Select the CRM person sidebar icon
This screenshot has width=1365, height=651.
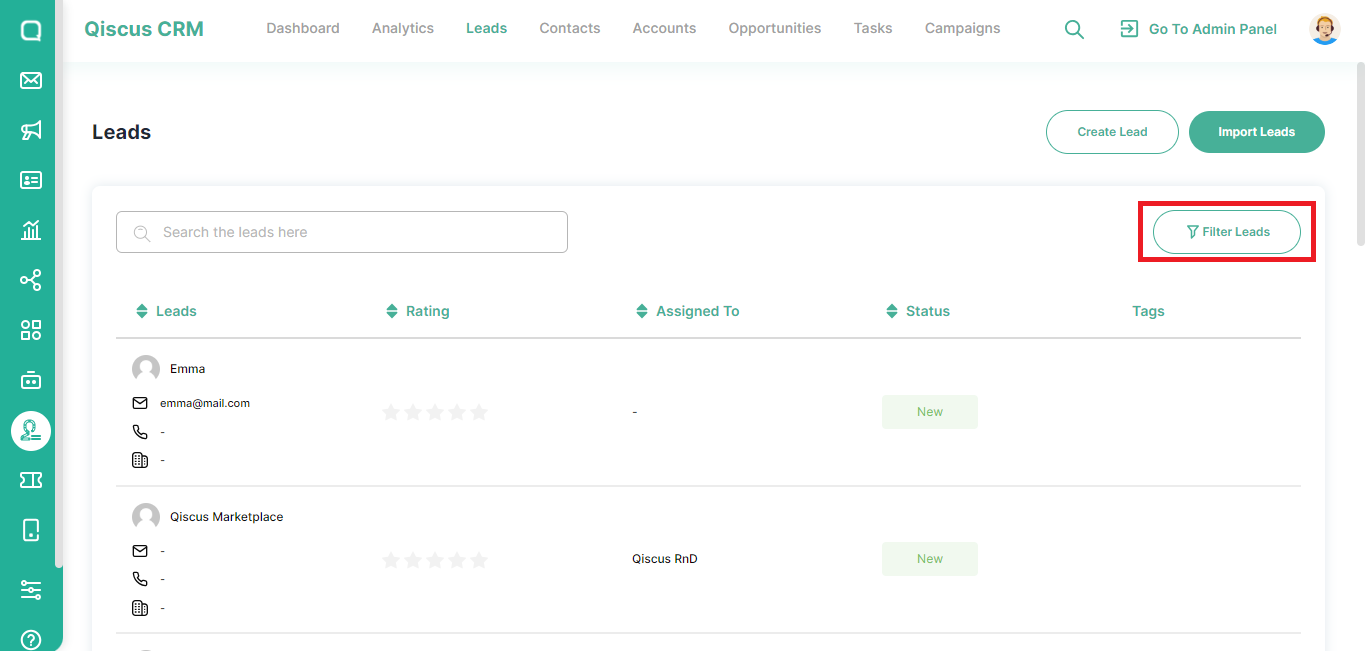pyautogui.click(x=31, y=431)
